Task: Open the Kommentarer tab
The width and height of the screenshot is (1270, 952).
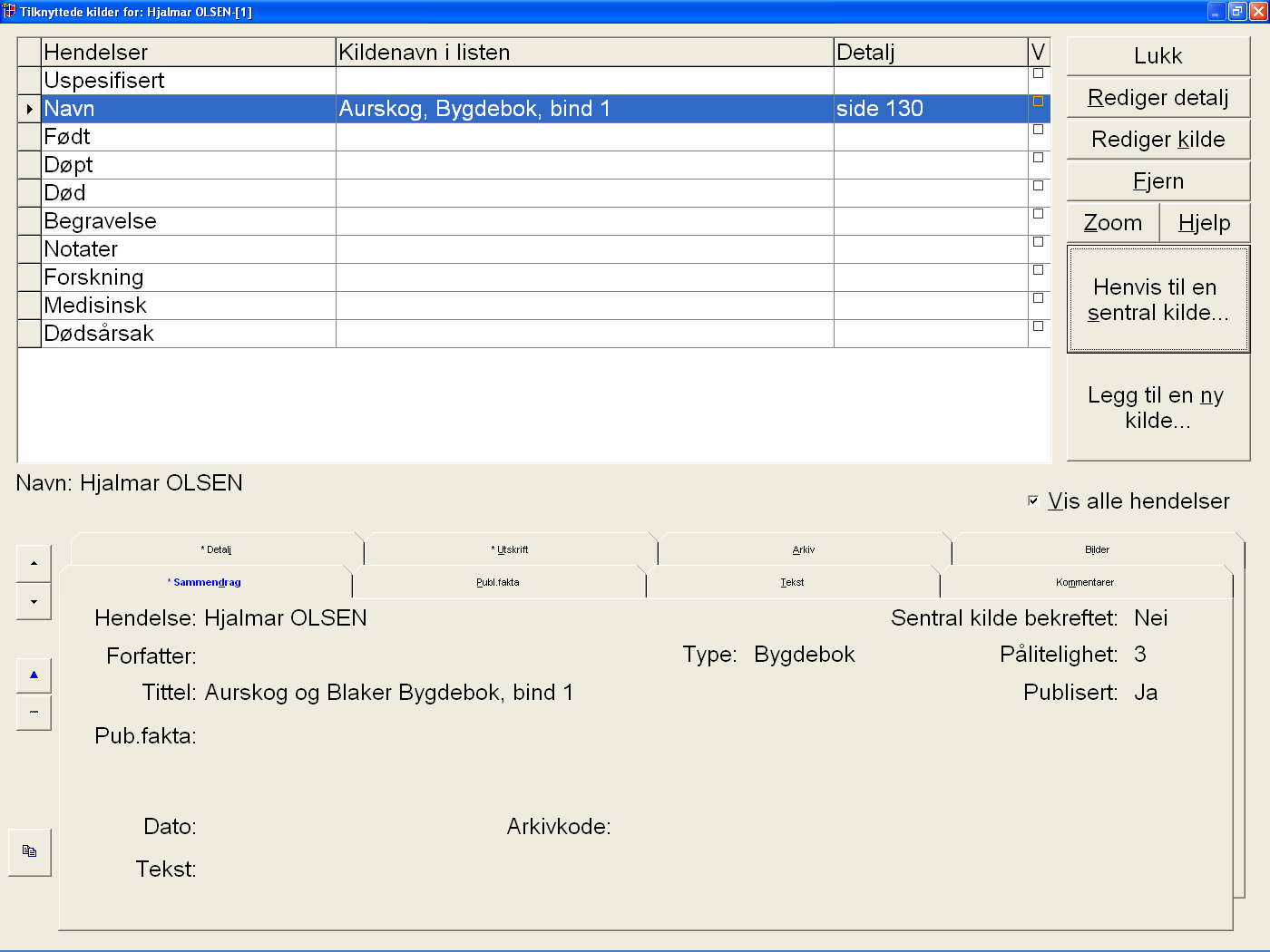Action: click(1085, 582)
